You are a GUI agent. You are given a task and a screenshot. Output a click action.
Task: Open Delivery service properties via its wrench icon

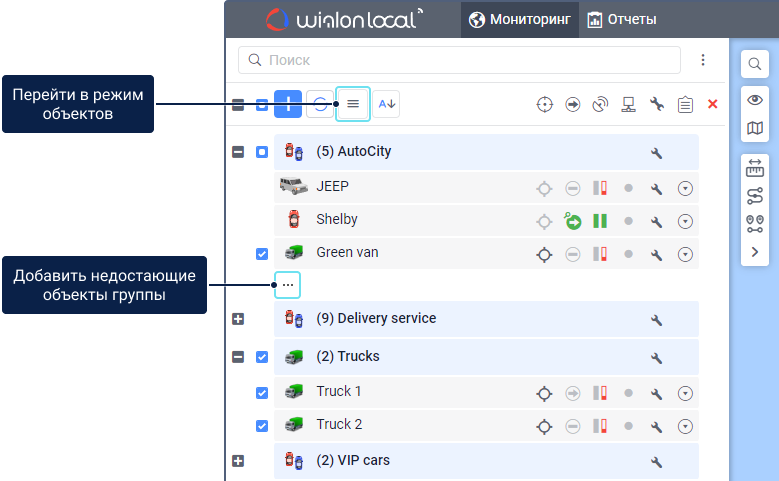coord(657,320)
